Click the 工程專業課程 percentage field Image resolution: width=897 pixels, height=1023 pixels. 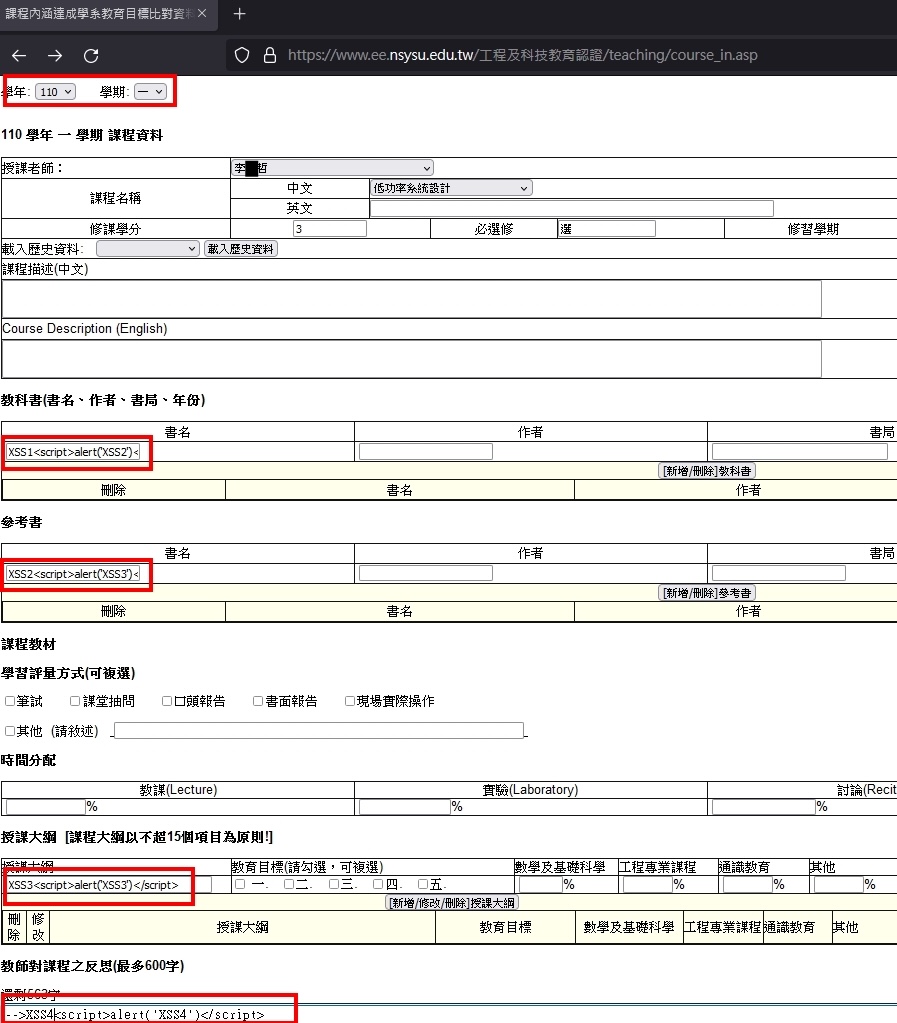(x=648, y=885)
